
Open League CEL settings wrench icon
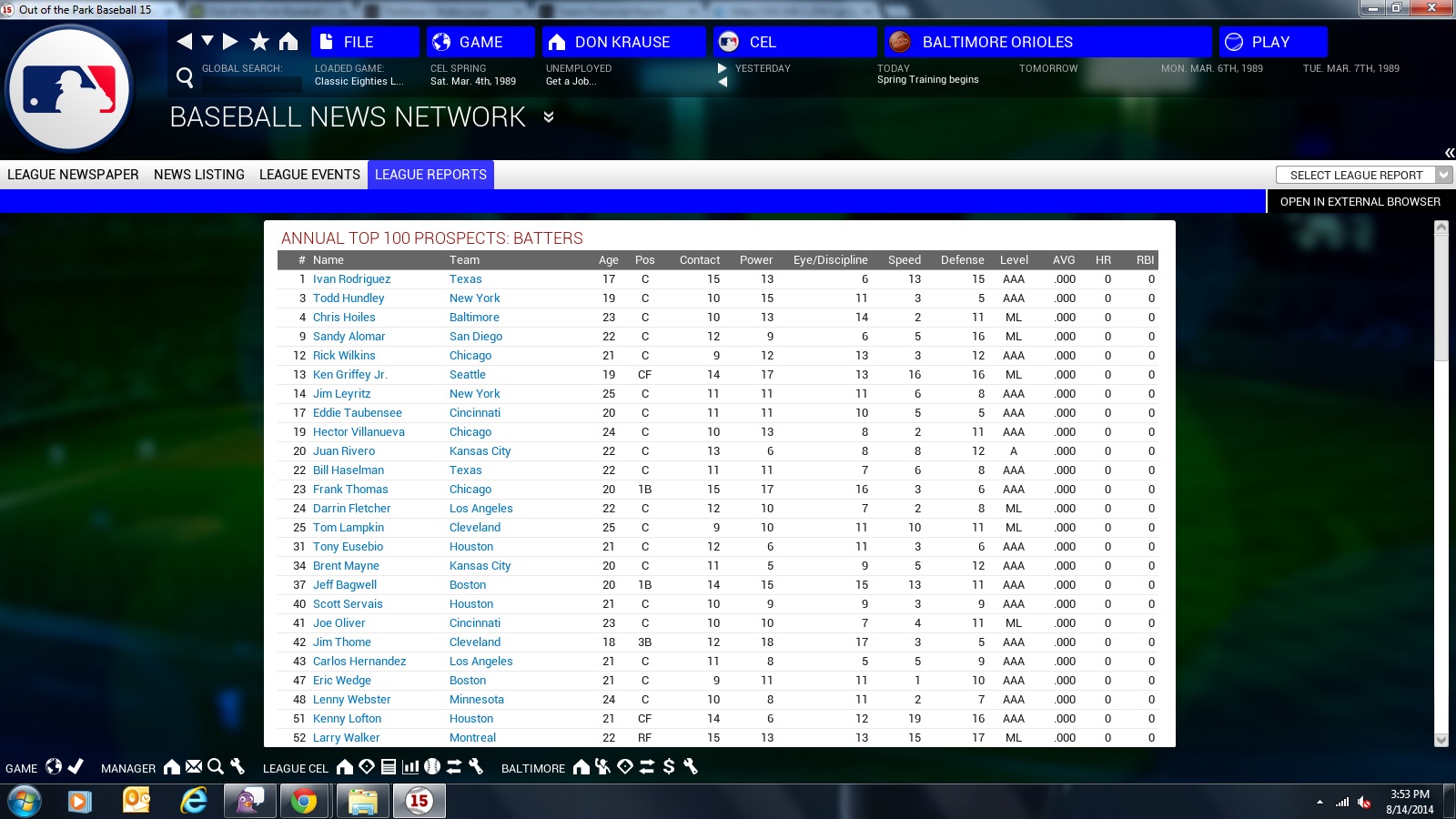coord(476,767)
